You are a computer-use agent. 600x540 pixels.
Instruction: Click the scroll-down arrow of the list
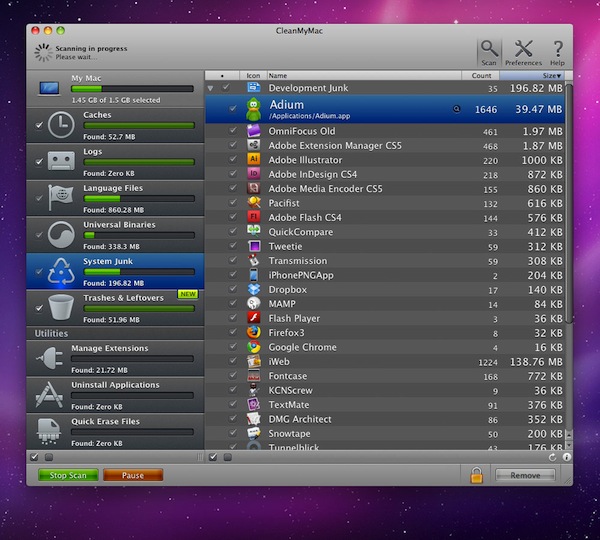tap(569, 445)
